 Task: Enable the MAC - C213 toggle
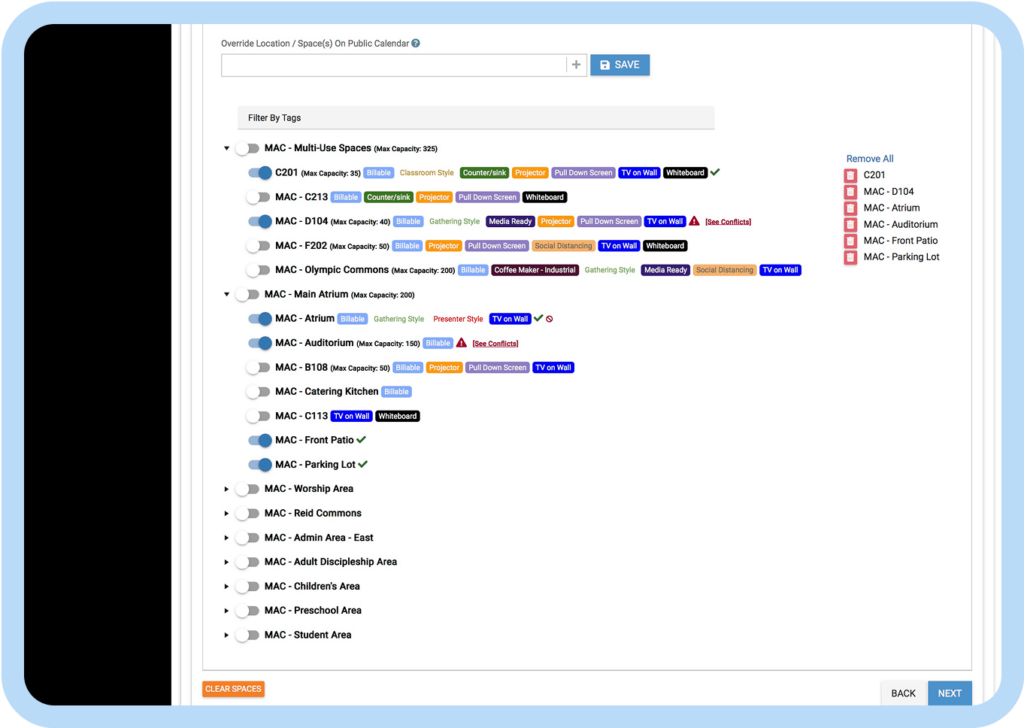point(260,197)
